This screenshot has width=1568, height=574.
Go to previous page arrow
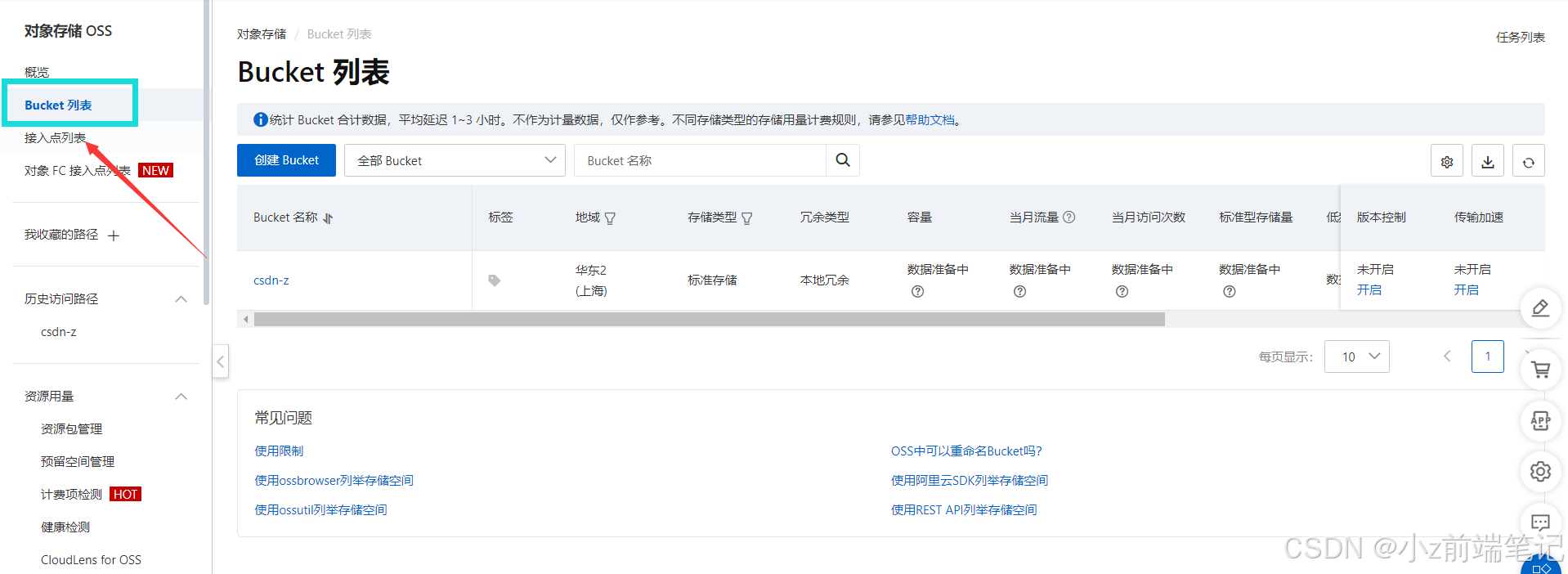click(x=1447, y=357)
